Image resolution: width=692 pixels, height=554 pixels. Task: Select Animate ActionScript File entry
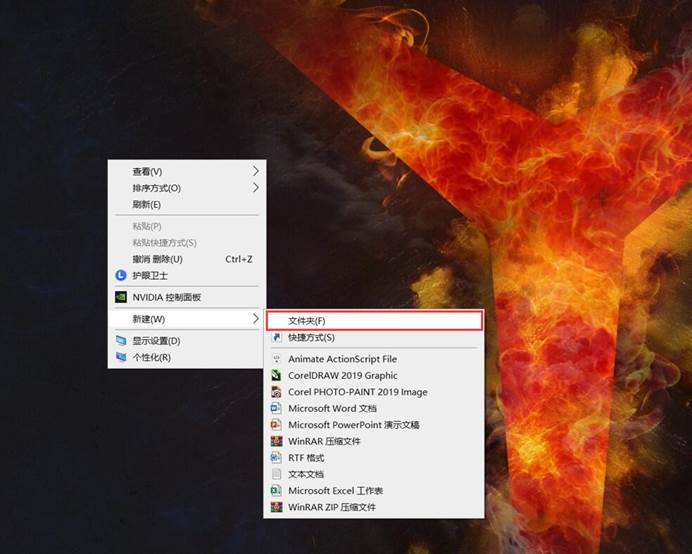pos(342,359)
